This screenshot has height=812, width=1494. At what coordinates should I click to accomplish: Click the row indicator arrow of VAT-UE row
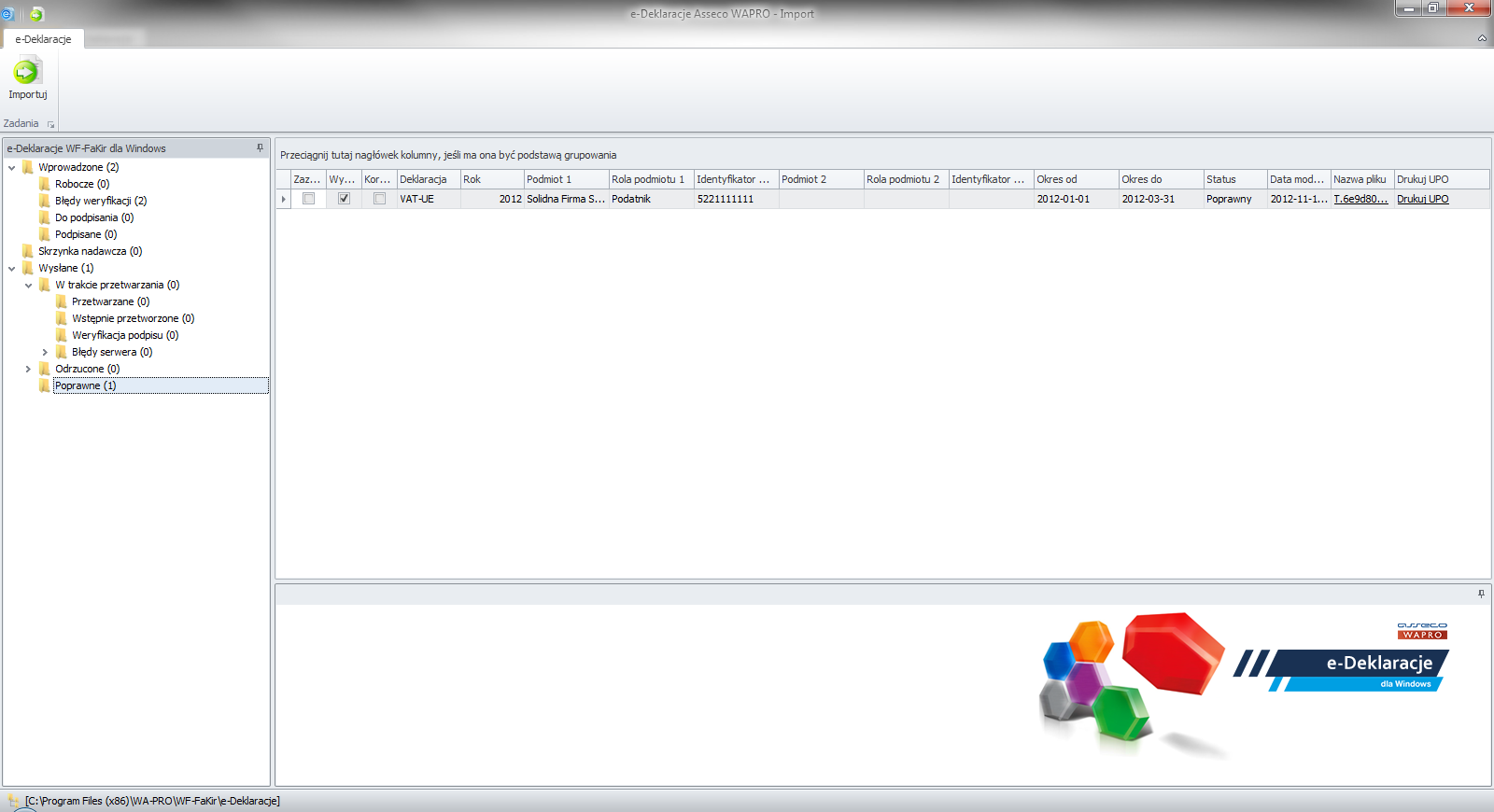283,199
